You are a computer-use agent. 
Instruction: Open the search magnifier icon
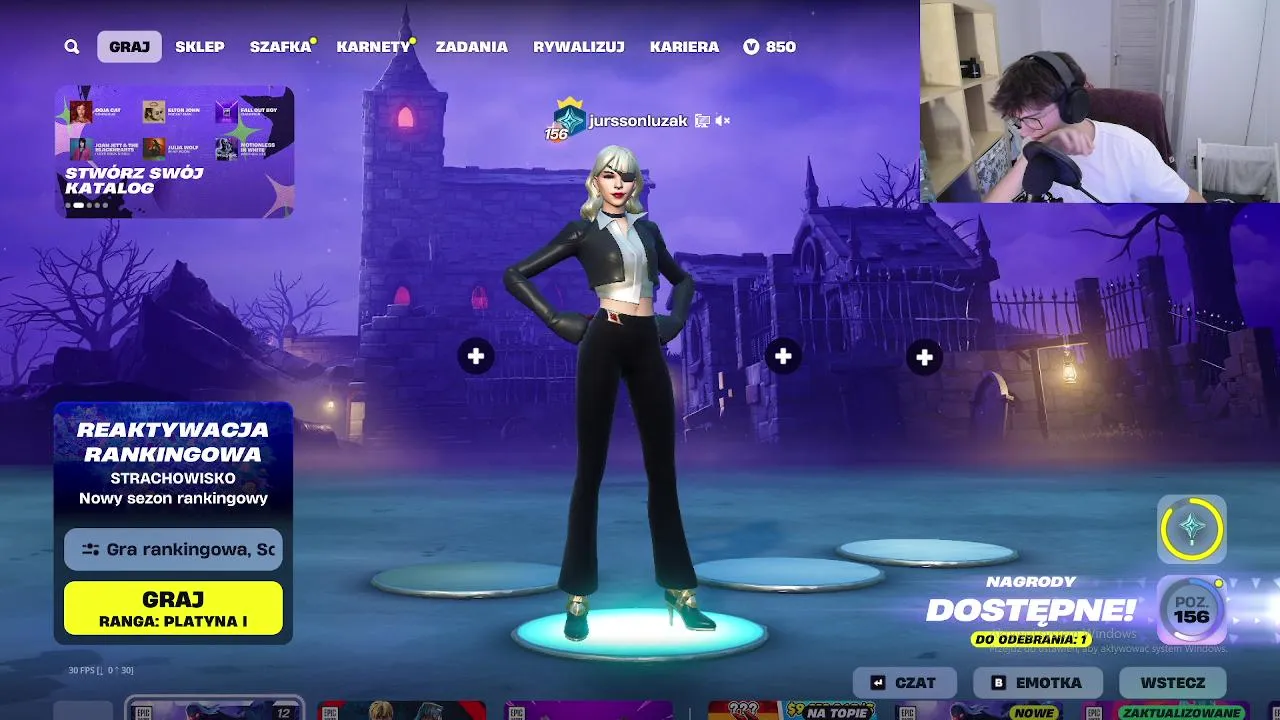(71, 47)
